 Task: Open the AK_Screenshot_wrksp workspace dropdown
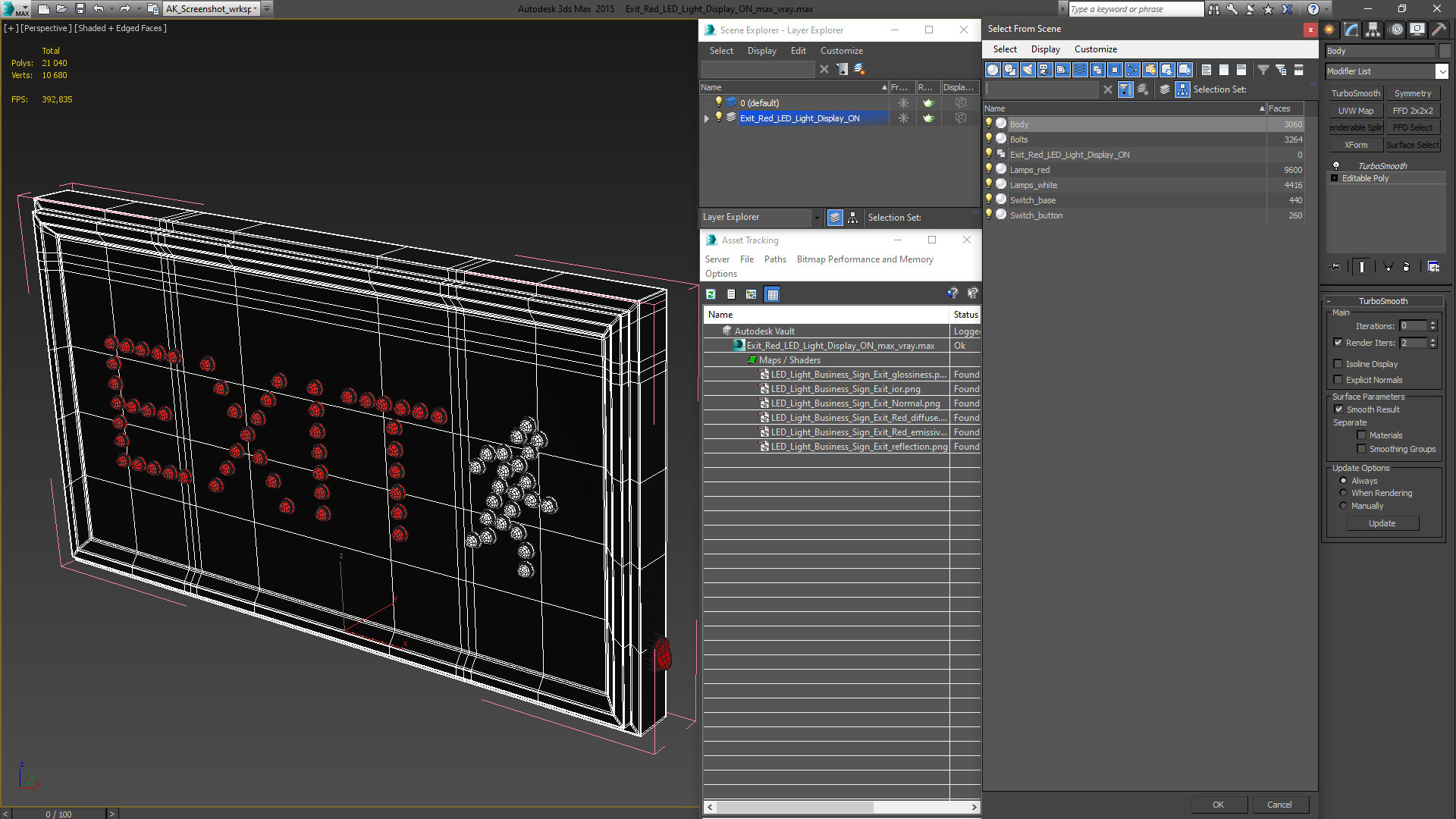256,9
